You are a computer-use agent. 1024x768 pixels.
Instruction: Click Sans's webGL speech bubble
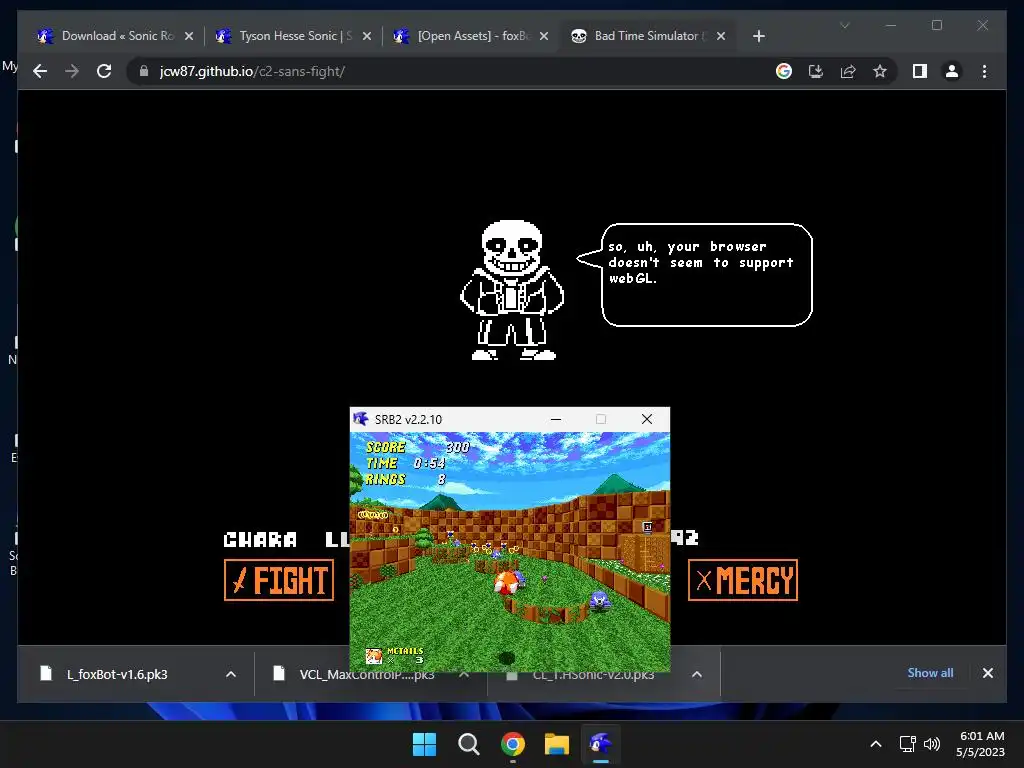click(x=696, y=275)
